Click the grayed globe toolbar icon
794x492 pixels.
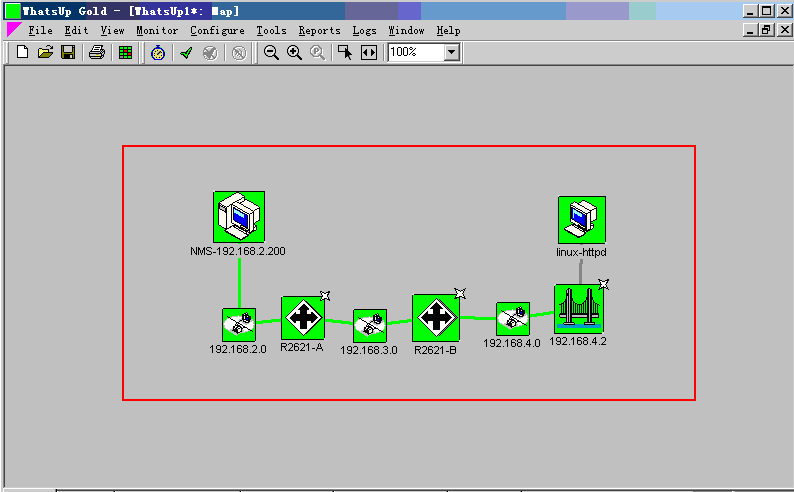[x=210, y=53]
